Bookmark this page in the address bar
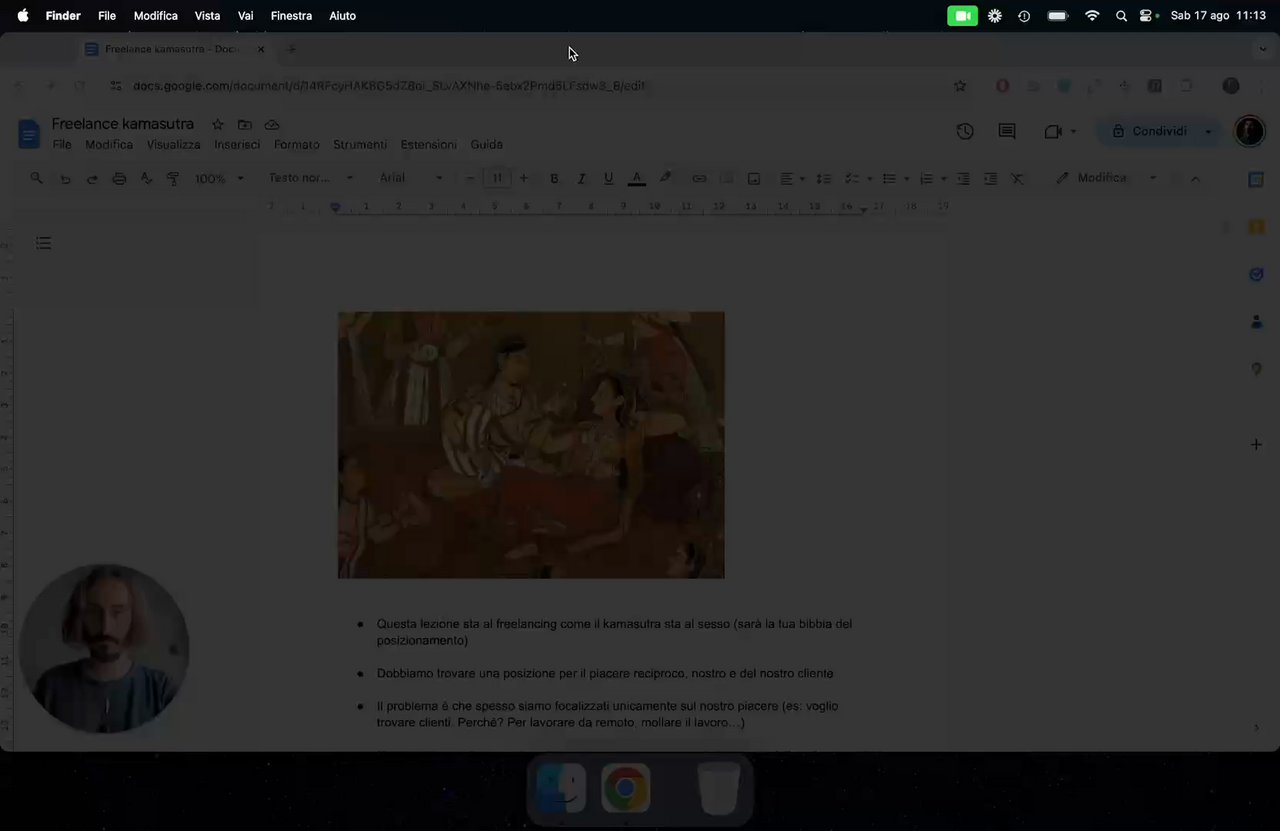Viewport: 1280px width, 831px height. pyautogui.click(x=960, y=86)
